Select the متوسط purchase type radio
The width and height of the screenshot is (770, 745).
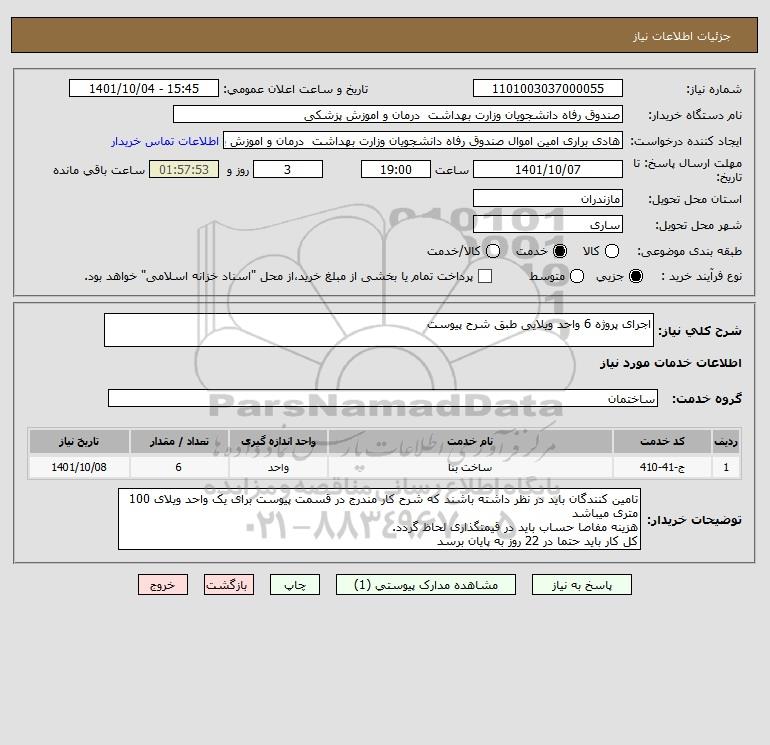coord(577,276)
